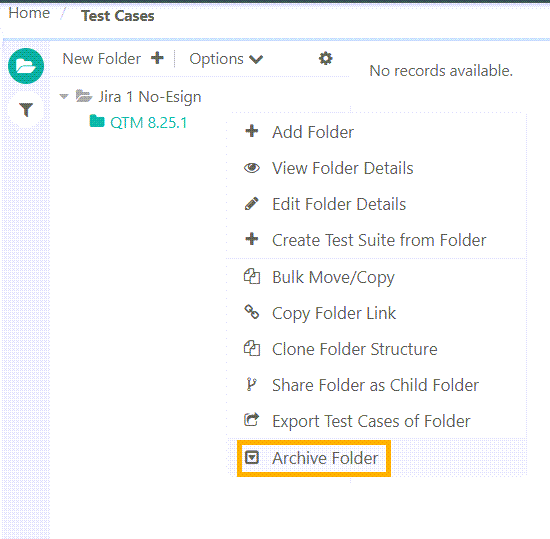Click the plus icon beside New Folder

point(157,58)
